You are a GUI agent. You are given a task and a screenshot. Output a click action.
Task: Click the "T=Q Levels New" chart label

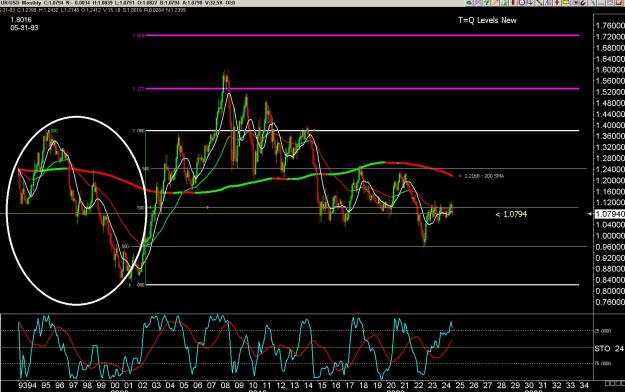point(487,20)
